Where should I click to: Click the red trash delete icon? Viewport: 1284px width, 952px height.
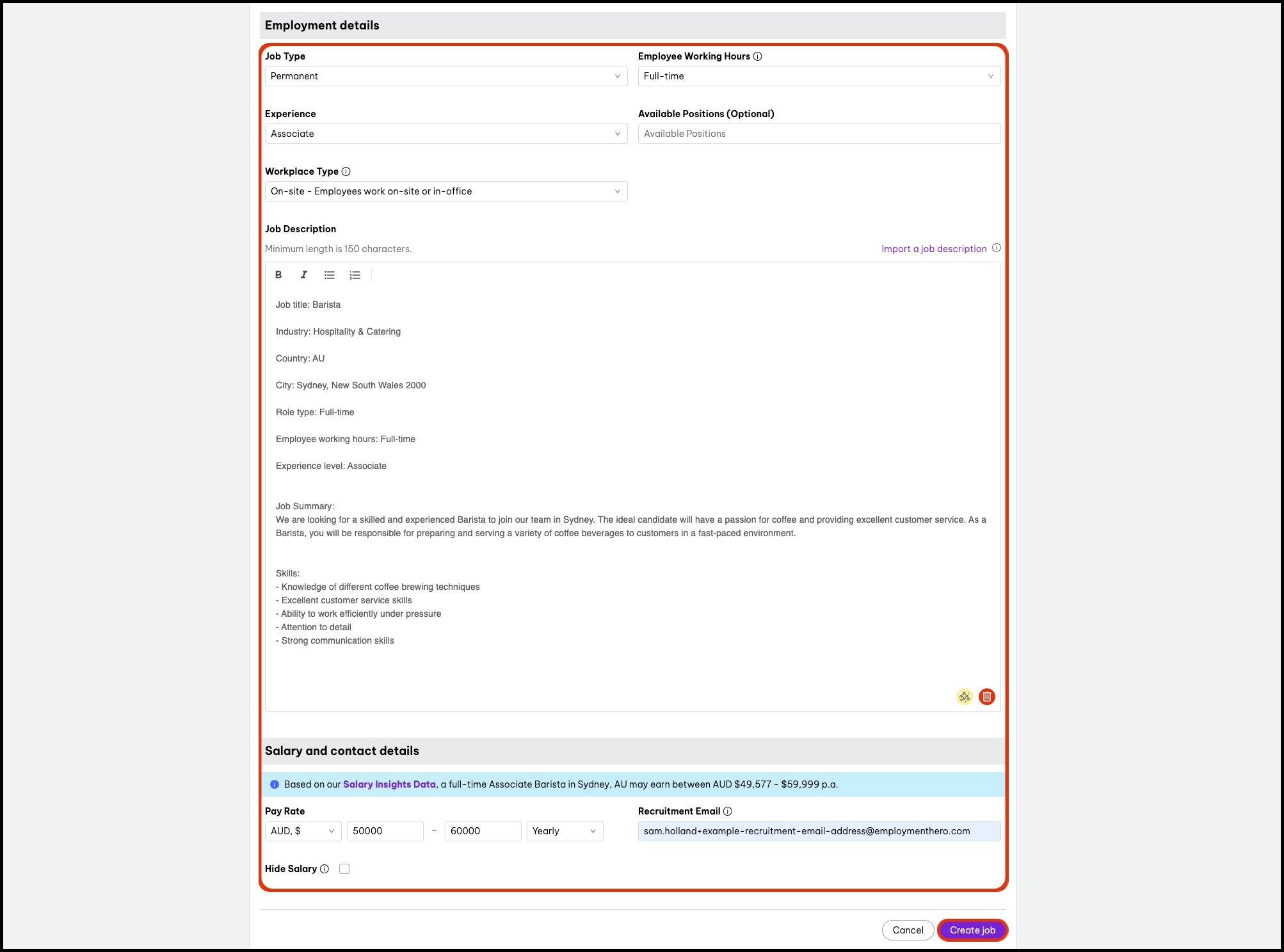tap(987, 697)
